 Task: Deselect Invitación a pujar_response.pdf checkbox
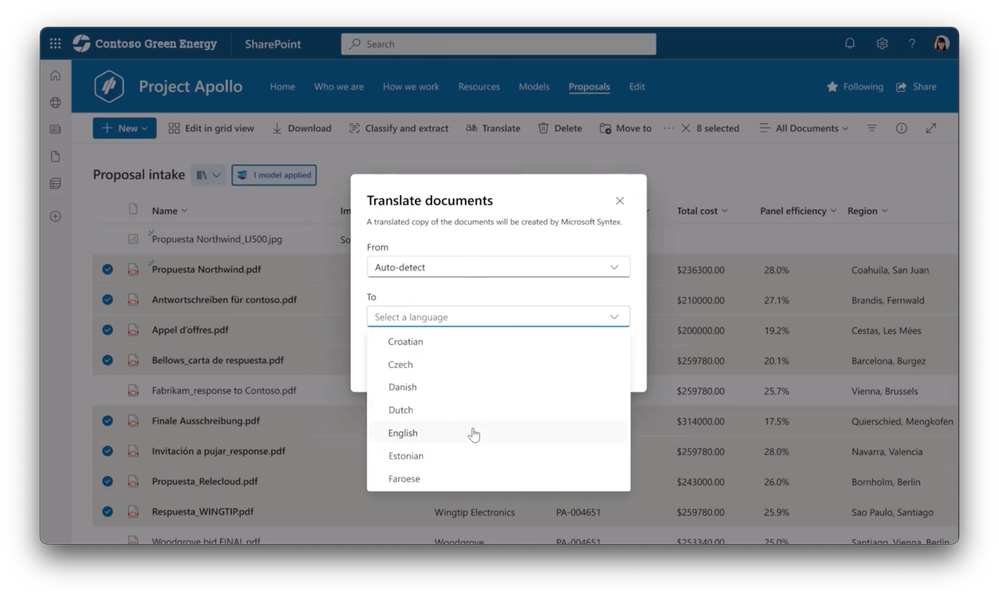(108, 451)
